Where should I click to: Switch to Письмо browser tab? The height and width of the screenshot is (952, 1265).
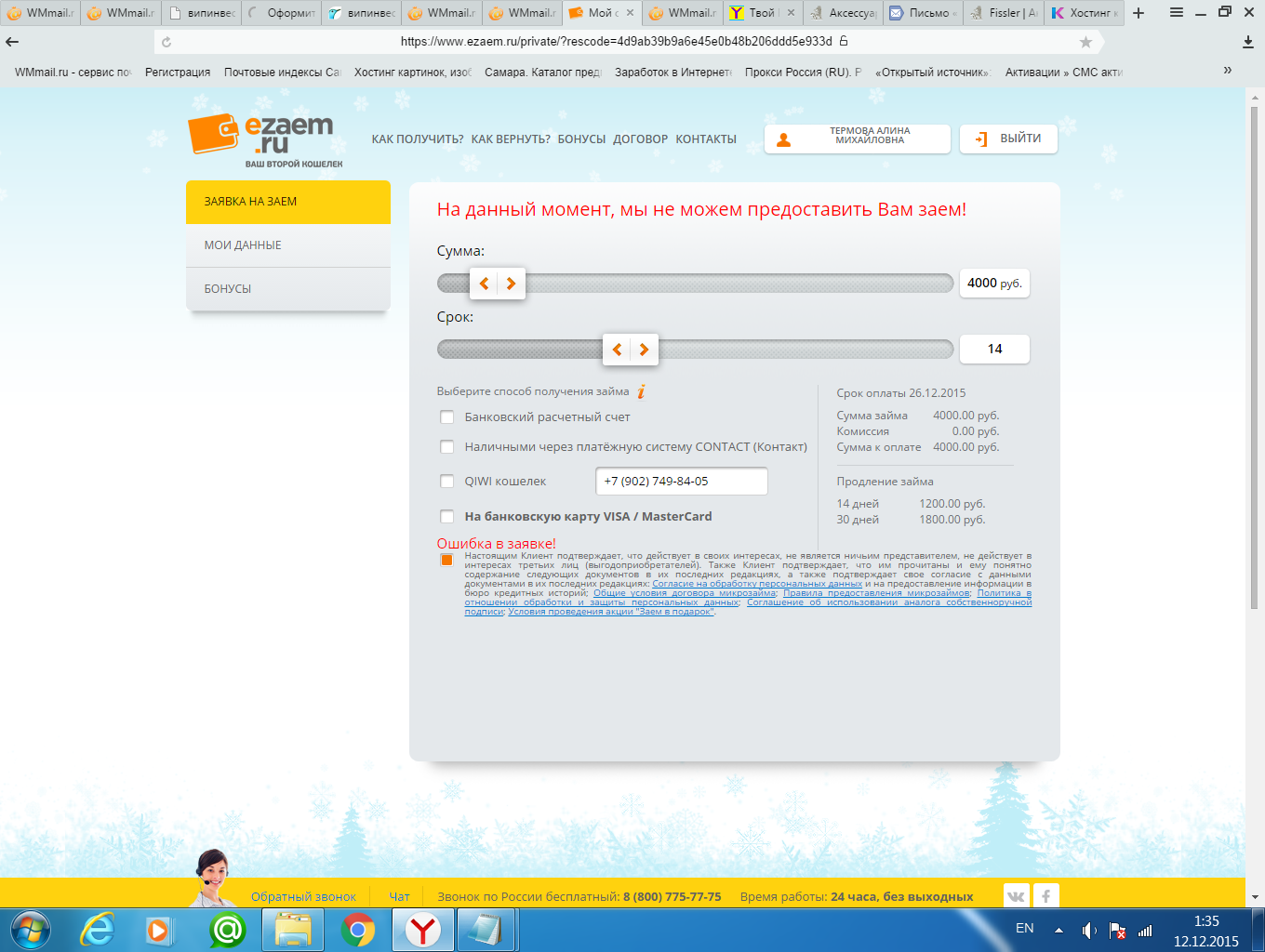(x=923, y=13)
